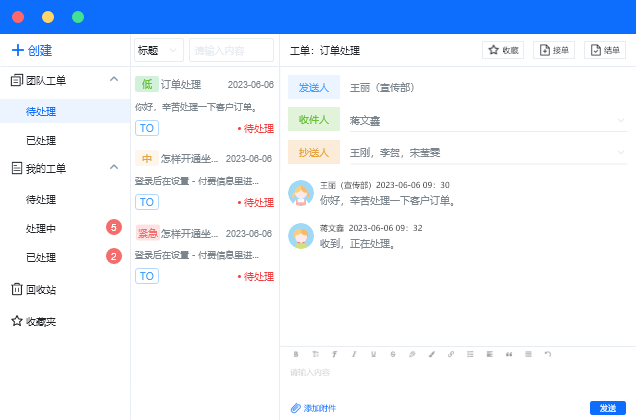Click the 接单 accept ticket button
The image size is (636, 420).
coord(554,50)
